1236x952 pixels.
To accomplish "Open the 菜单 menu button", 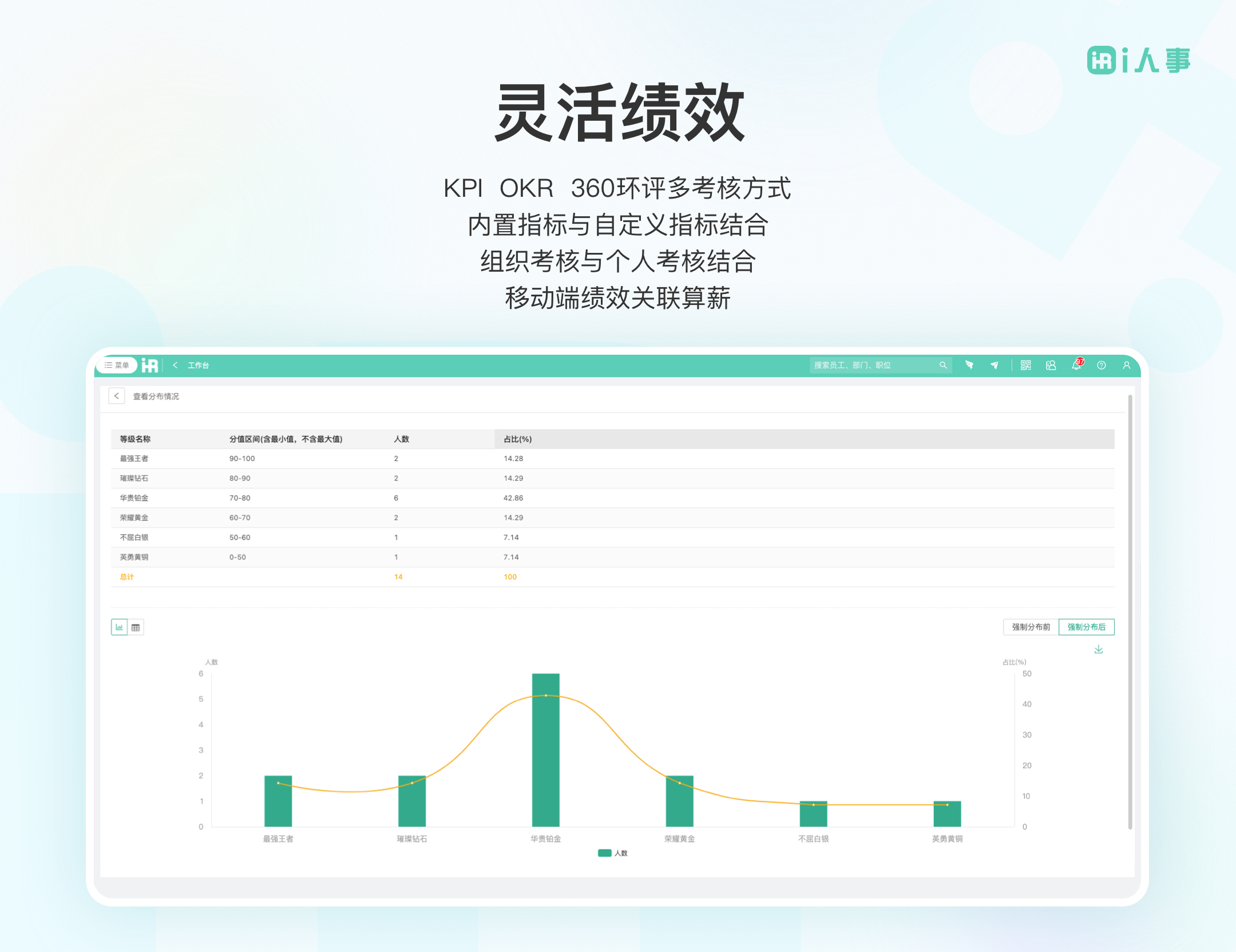I will click(117, 365).
